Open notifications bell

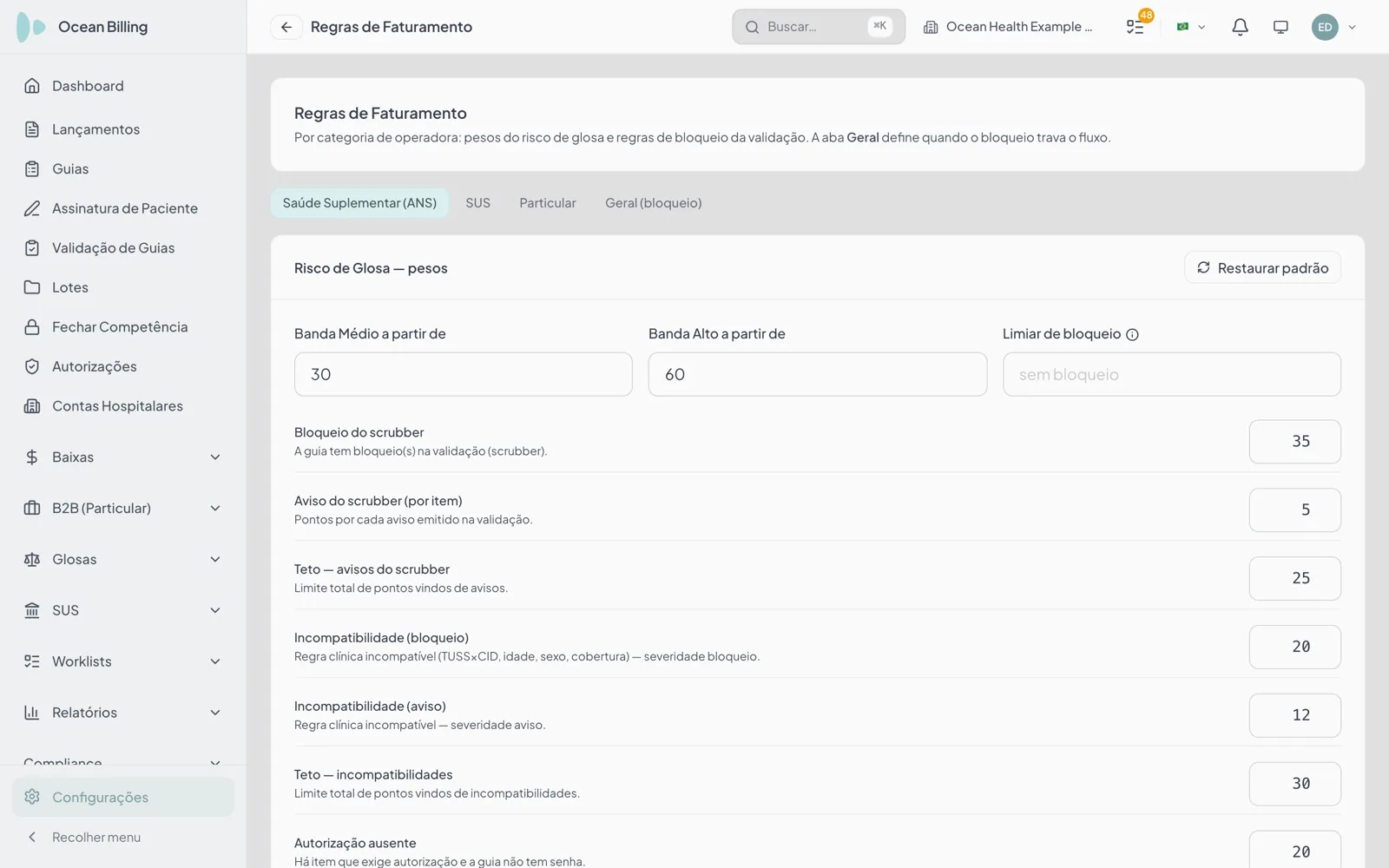[1241, 27]
